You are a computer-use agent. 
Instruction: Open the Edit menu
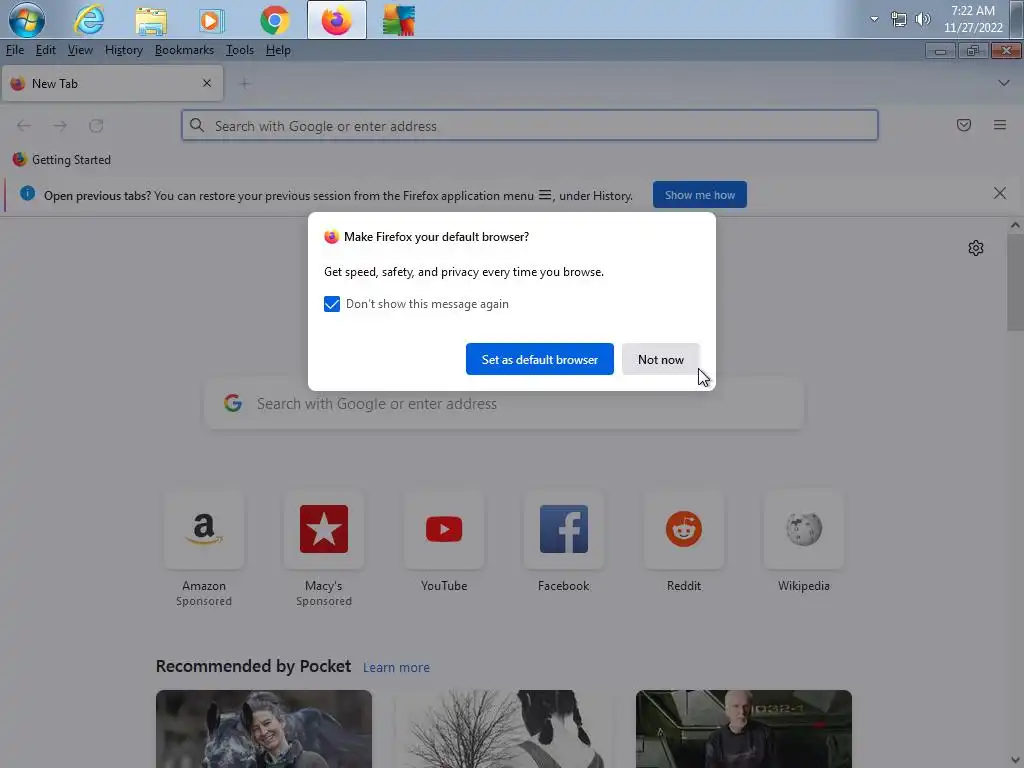45,50
